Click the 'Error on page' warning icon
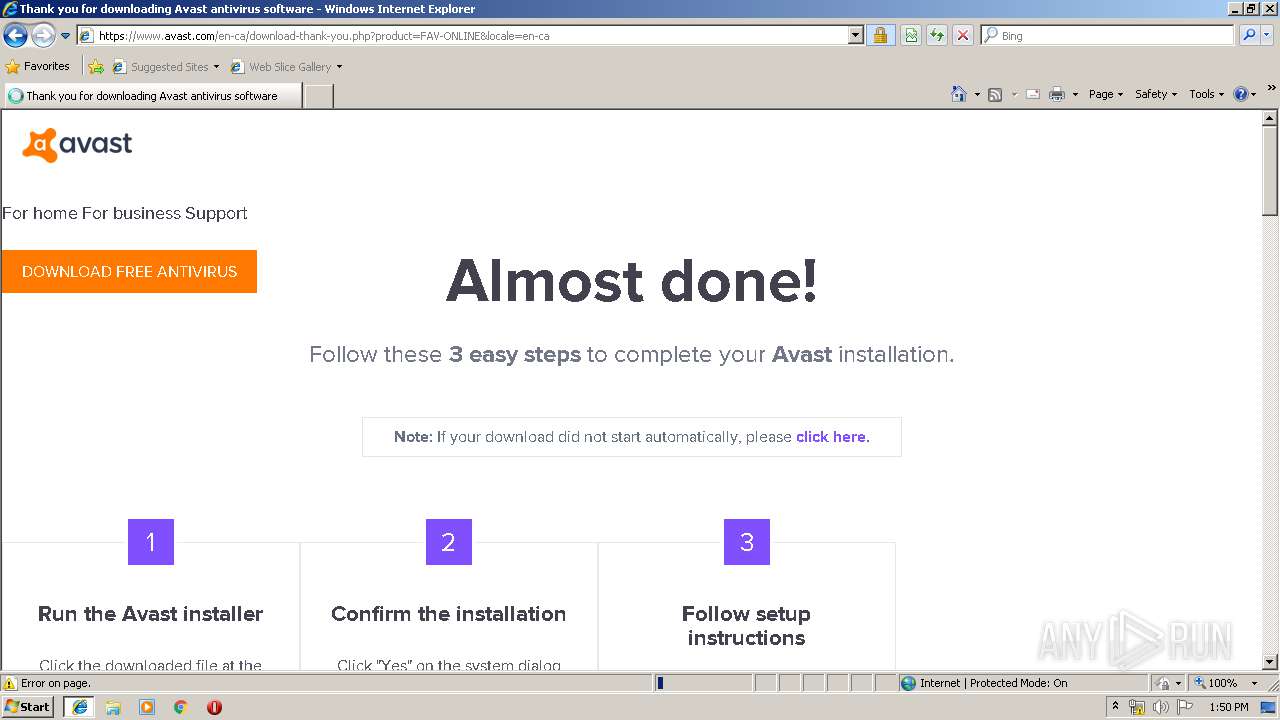This screenshot has width=1280, height=720. pos(10,683)
